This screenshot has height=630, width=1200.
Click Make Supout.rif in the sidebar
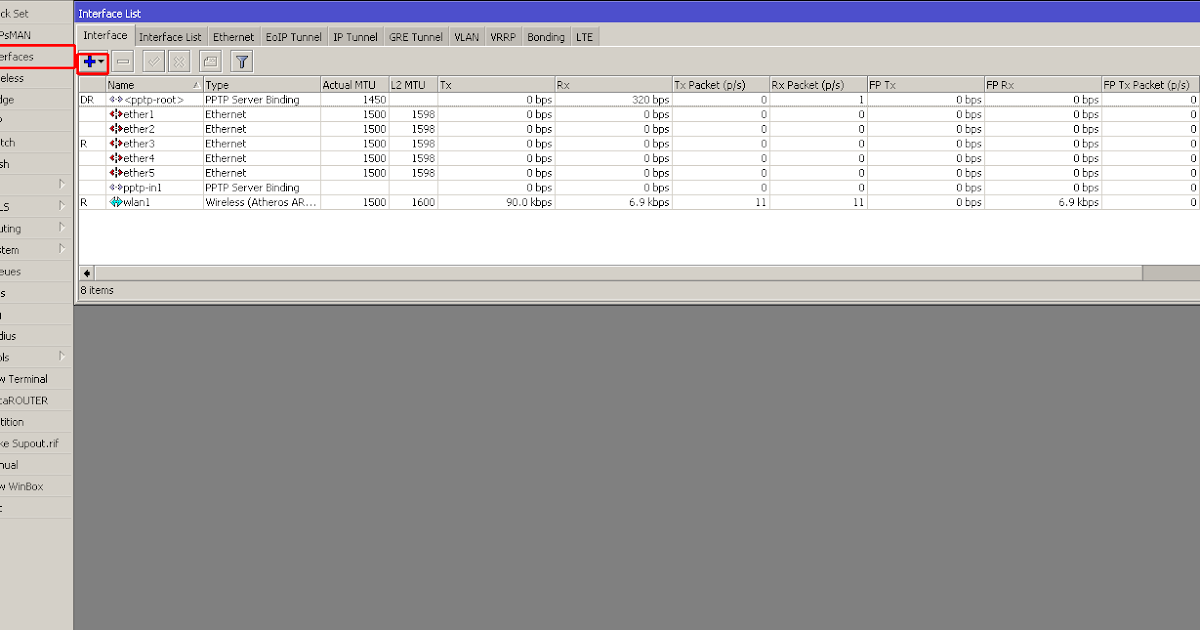30,443
